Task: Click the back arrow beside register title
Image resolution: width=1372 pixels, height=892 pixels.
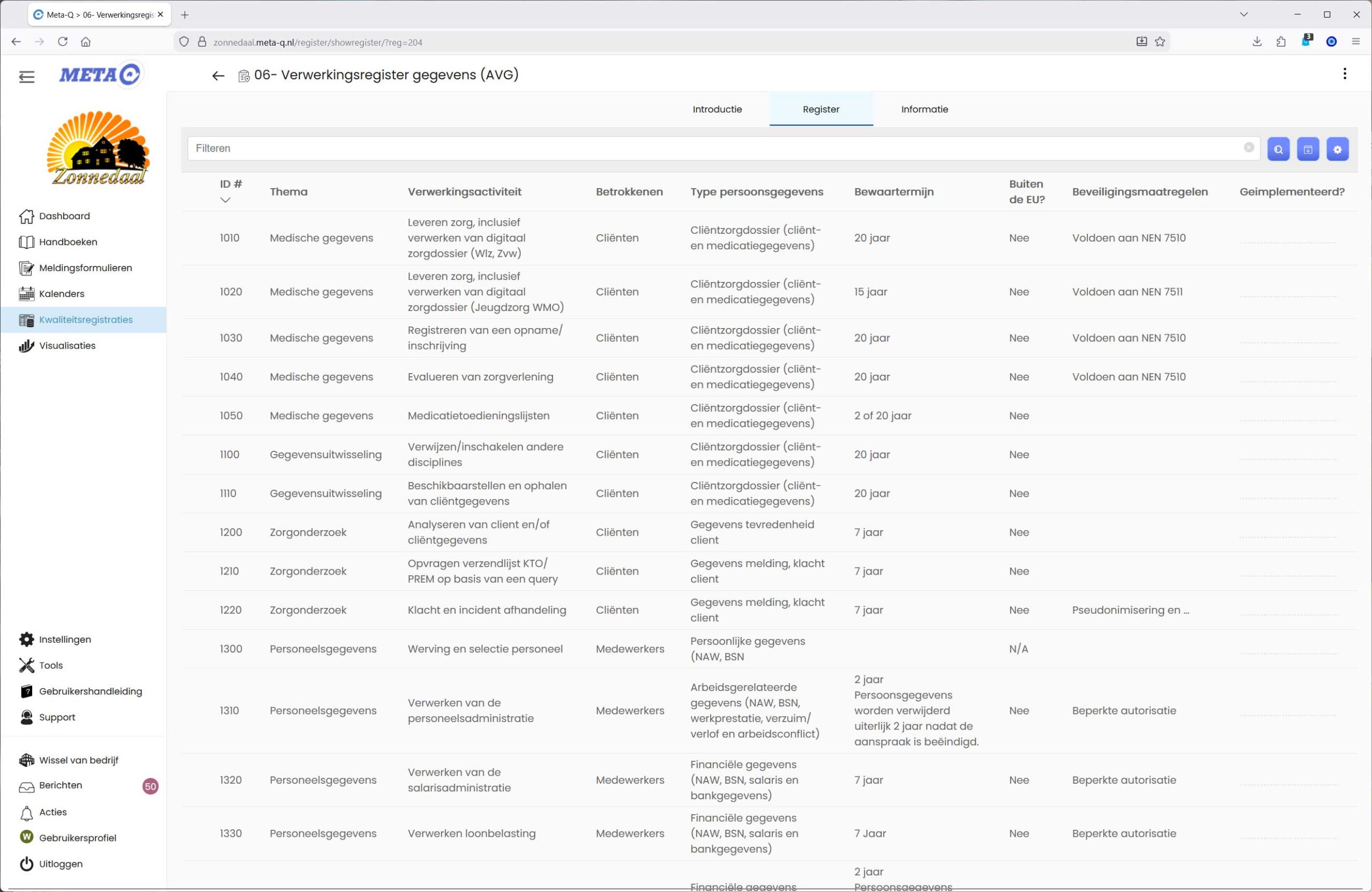Action: click(x=218, y=76)
